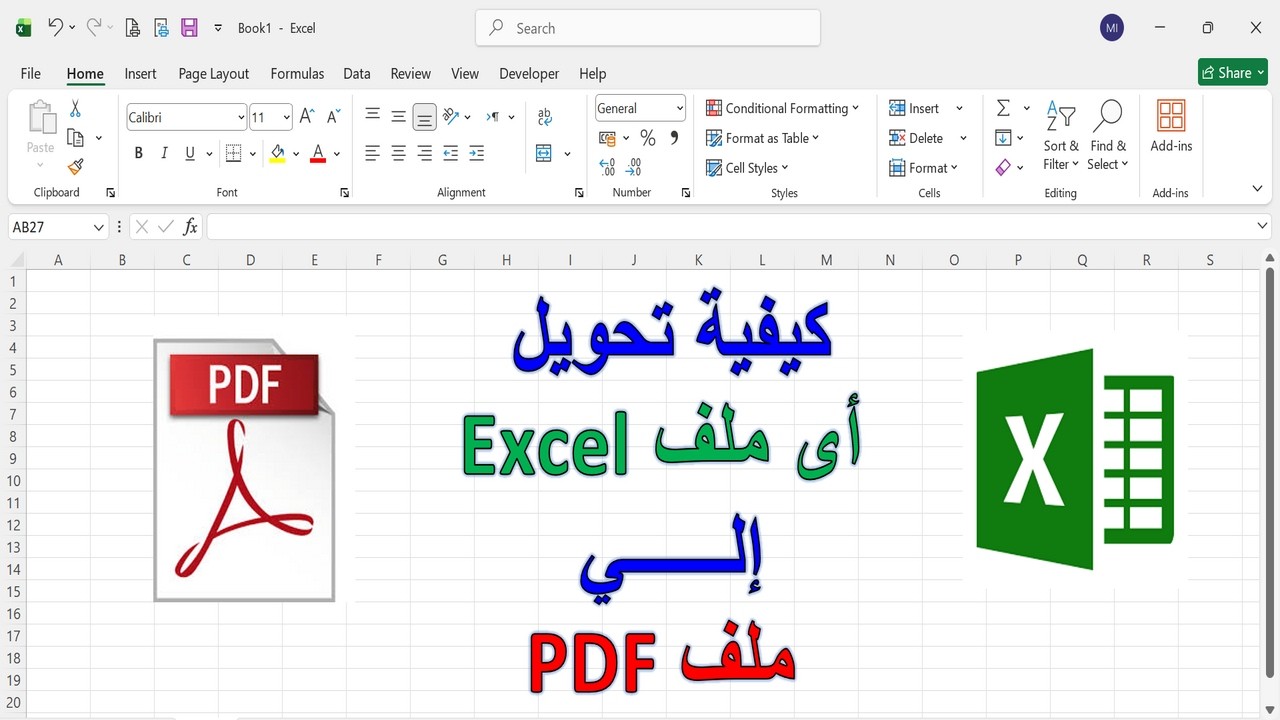Click the green Share button
The width and height of the screenshot is (1280, 720).
pos(1233,72)
